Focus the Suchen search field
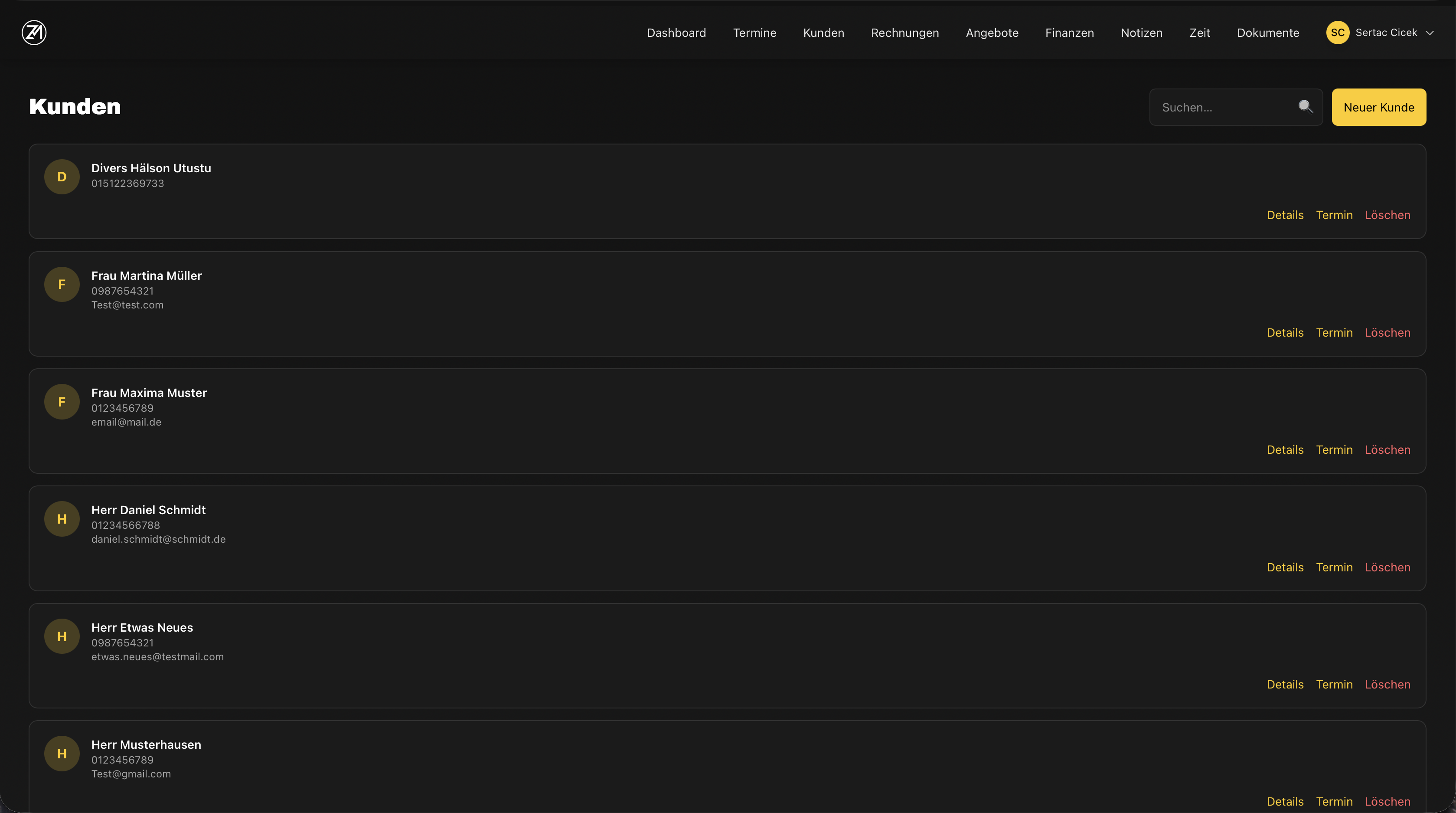 coord(1224,108)
